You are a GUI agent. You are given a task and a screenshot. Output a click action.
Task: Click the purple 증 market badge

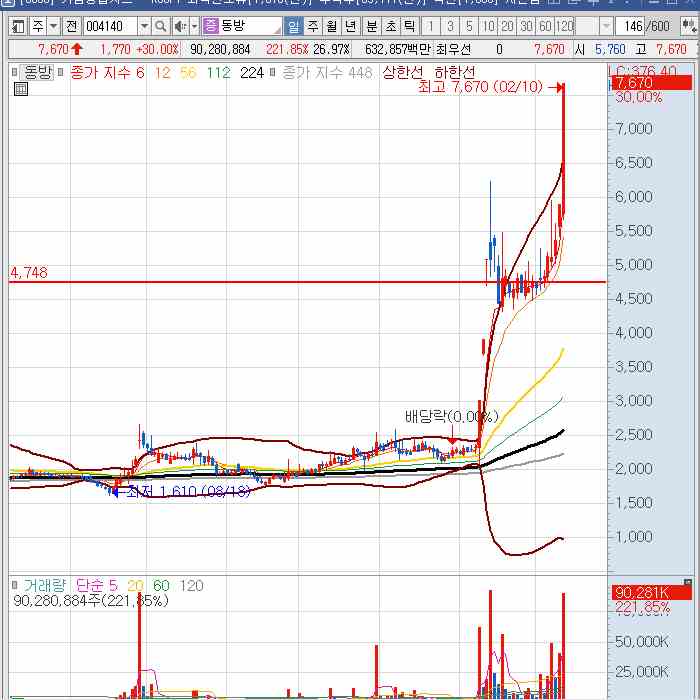[x=210, y=25]
